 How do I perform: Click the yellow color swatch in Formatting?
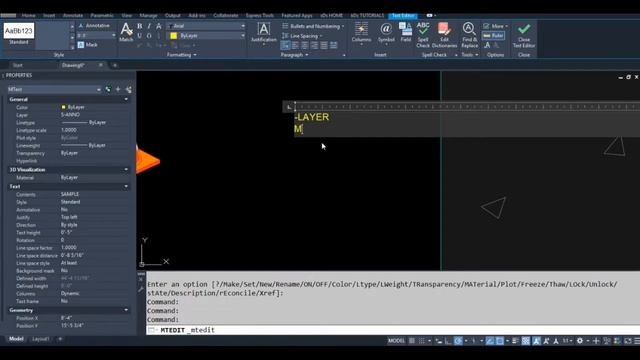[x=173, y=36]
